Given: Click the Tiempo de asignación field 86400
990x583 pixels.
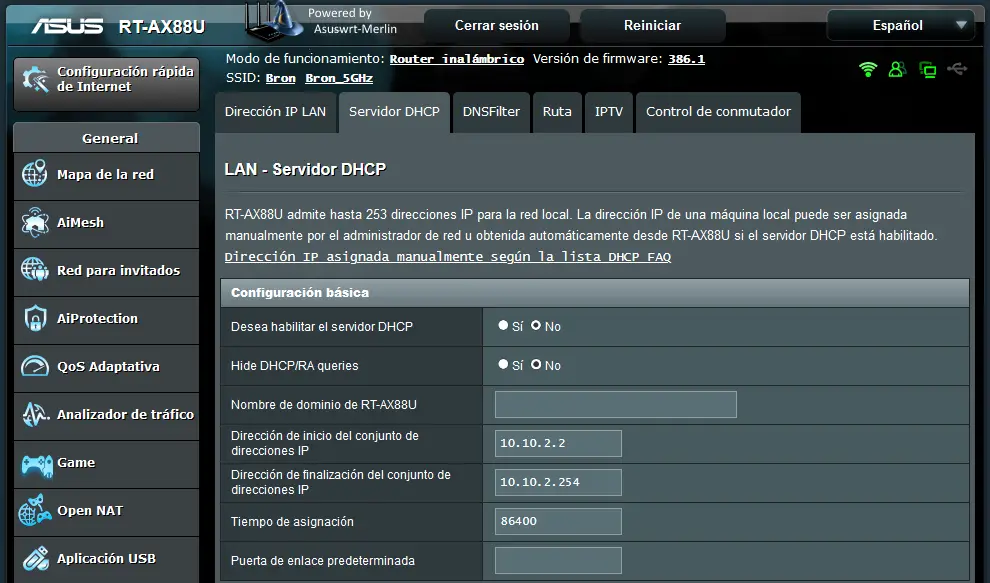Looking at the screenshot, I should click(558, 522).
